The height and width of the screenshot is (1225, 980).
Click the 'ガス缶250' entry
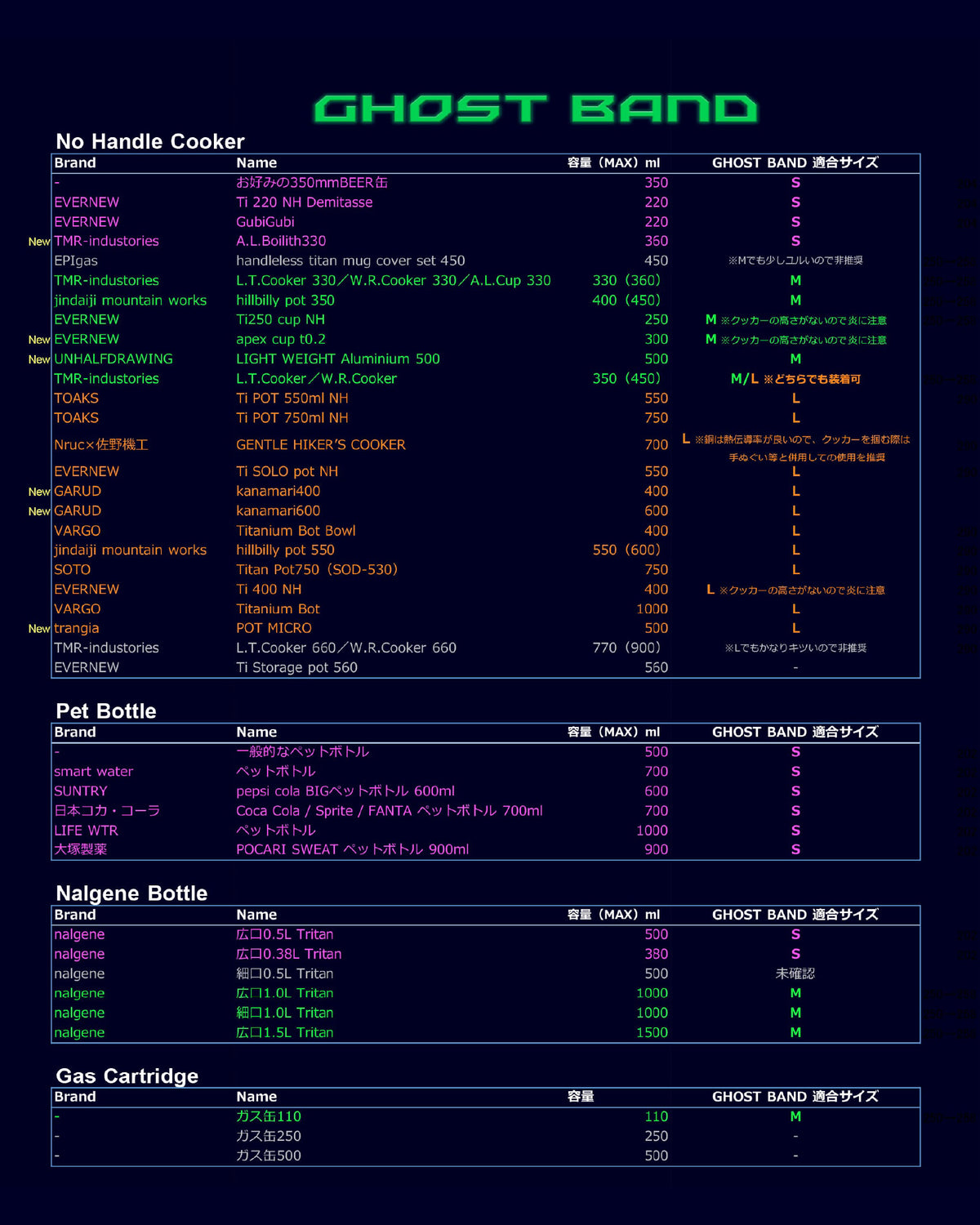click(x=269, y=1136)
